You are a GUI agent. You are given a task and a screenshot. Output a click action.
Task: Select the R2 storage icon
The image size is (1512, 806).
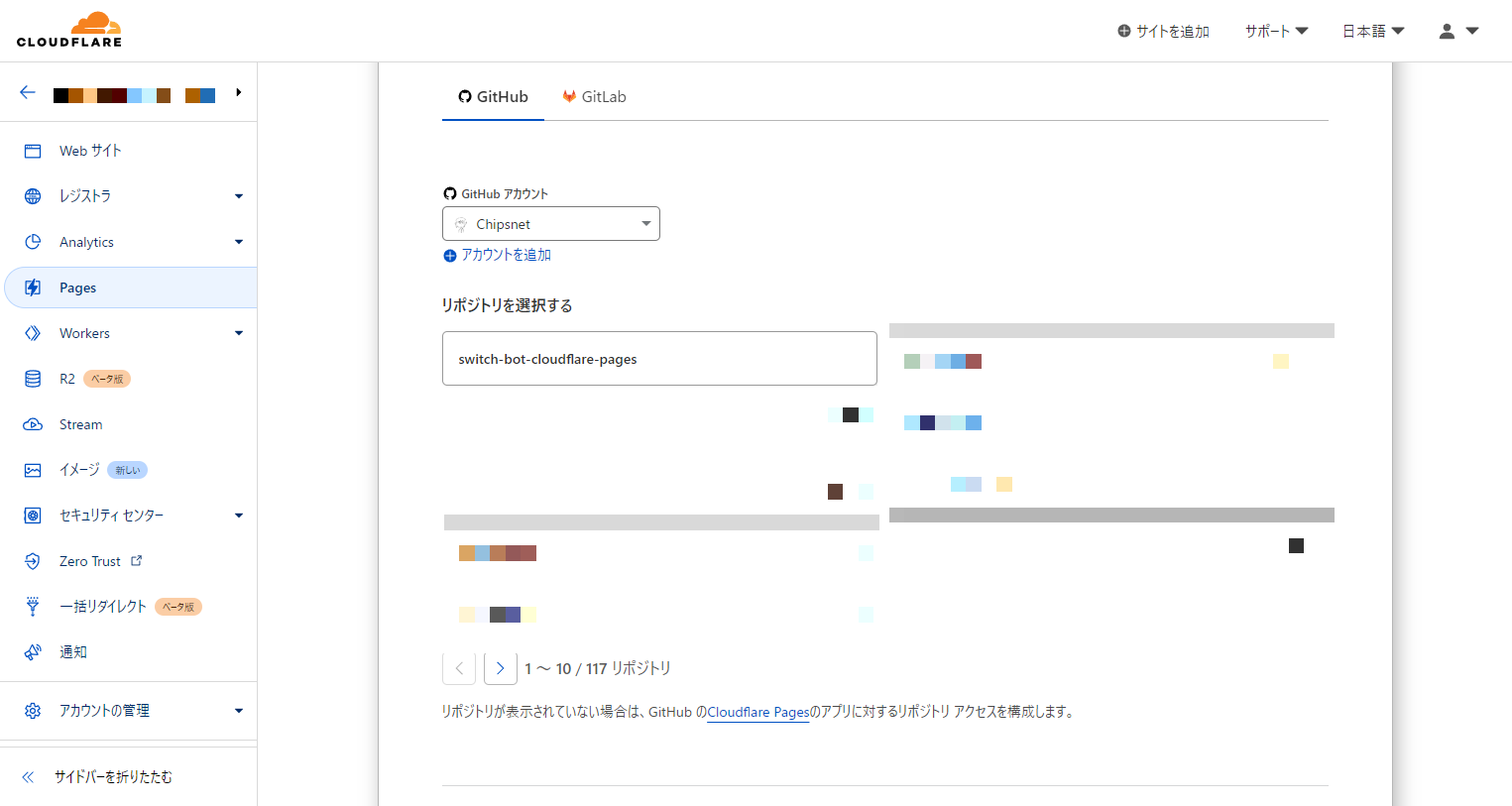tap(33, 378)
